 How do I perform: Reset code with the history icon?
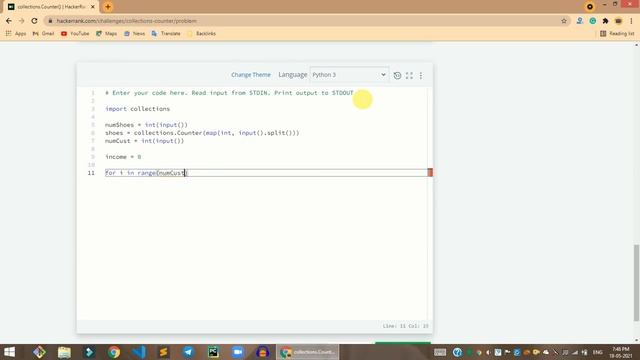click(397, 75)
